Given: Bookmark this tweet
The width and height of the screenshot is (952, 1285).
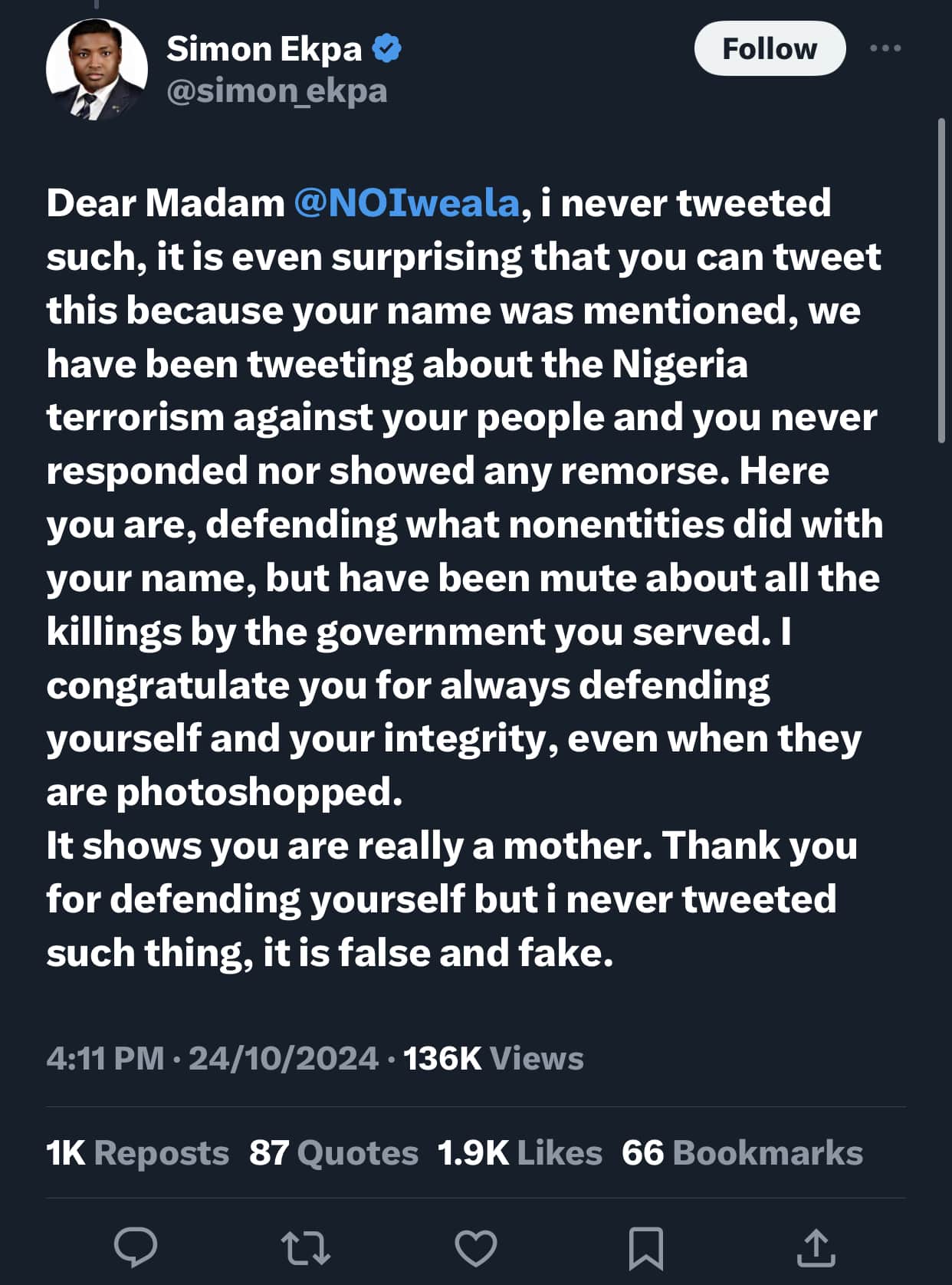Looking at the screenshot, I should pos(645,1247).
